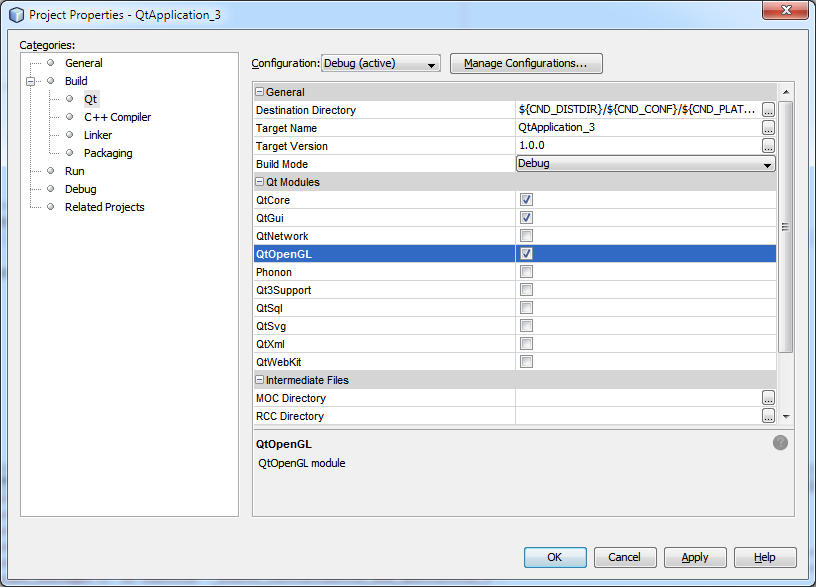
Task: Click the property sheet scroll down arrow
Action: click(x=786, y=416)
